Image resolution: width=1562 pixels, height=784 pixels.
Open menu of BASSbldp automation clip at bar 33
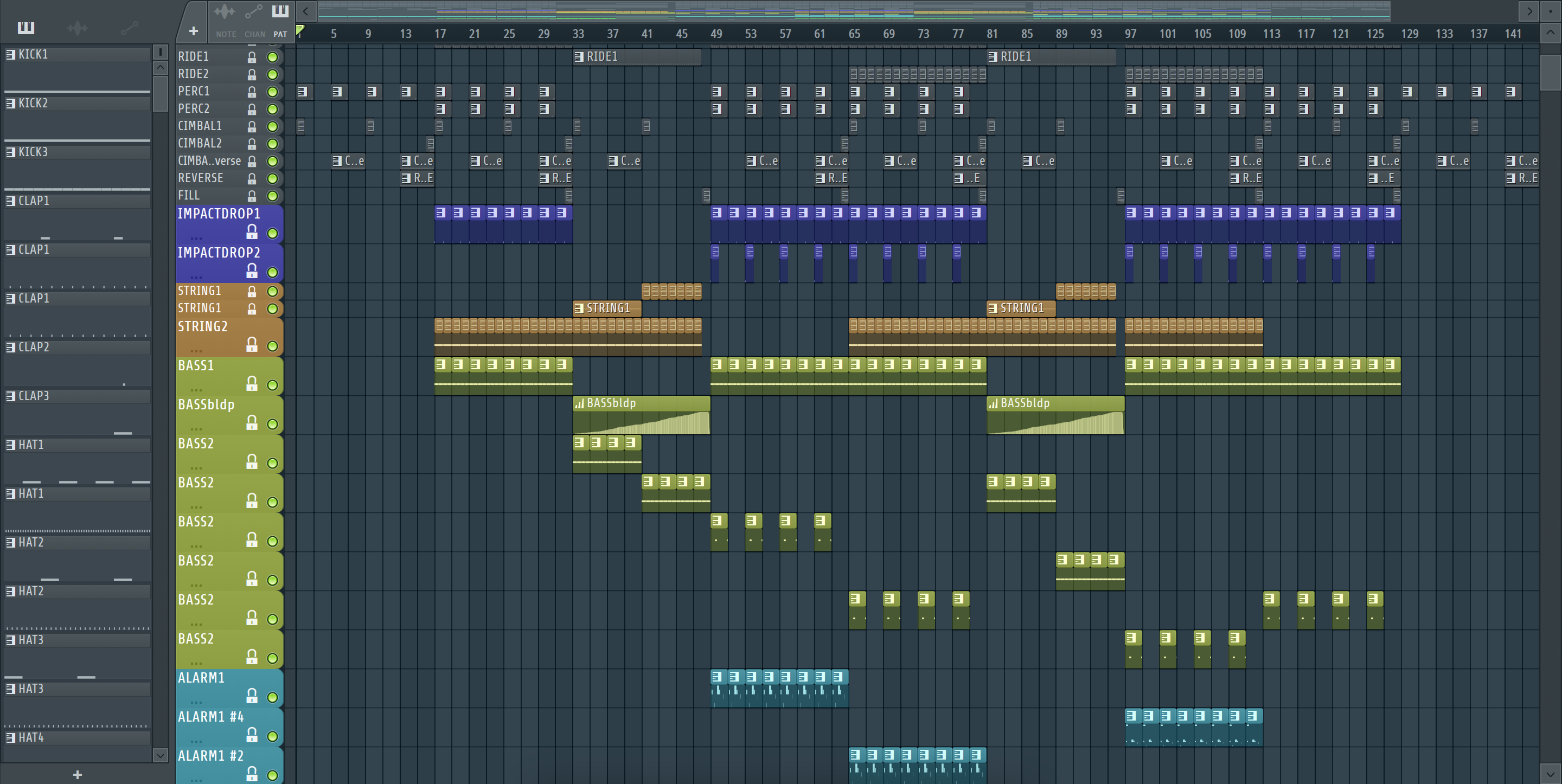(x=579, y=403)
